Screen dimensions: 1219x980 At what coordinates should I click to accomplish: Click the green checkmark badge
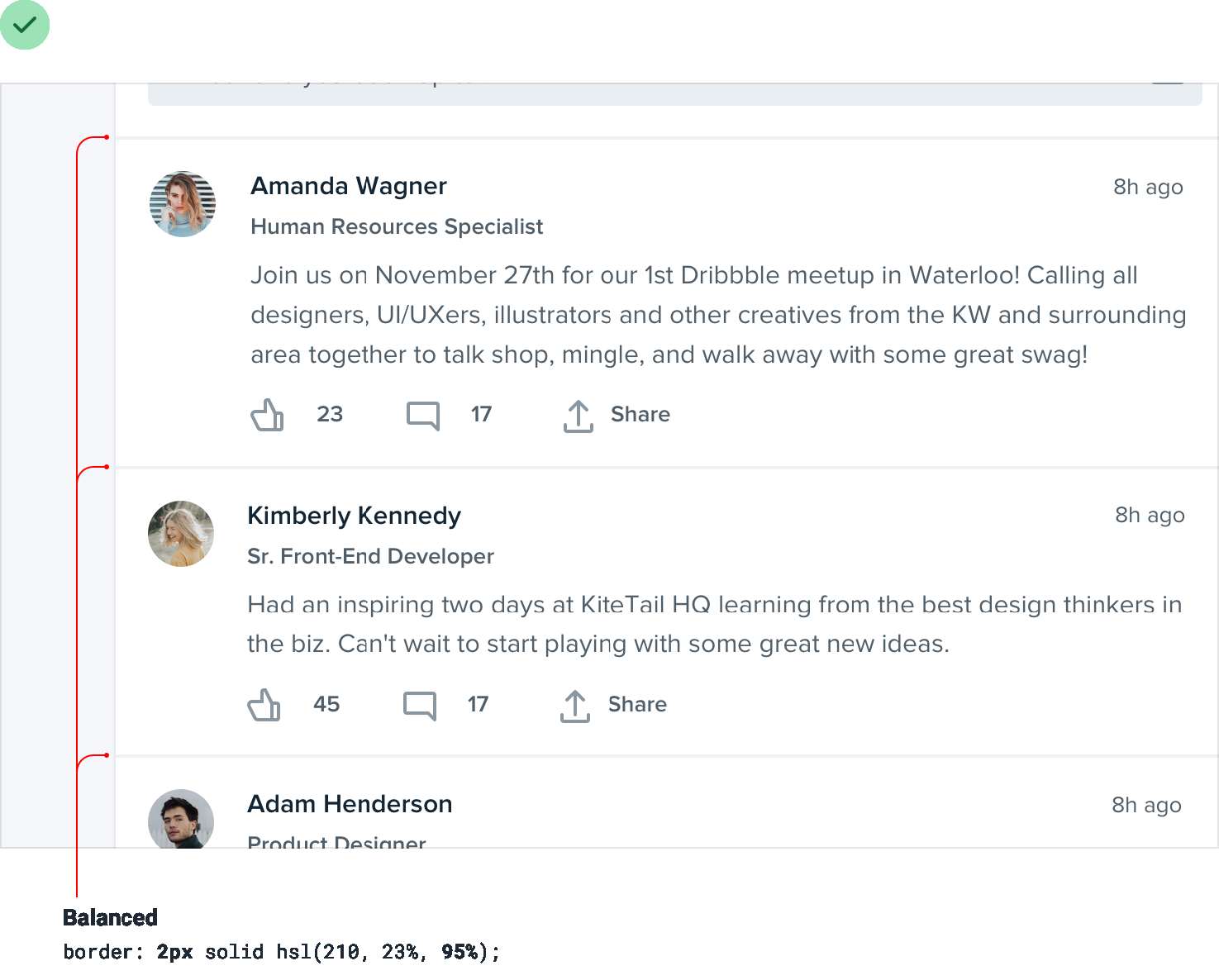(x=25, y=25)
